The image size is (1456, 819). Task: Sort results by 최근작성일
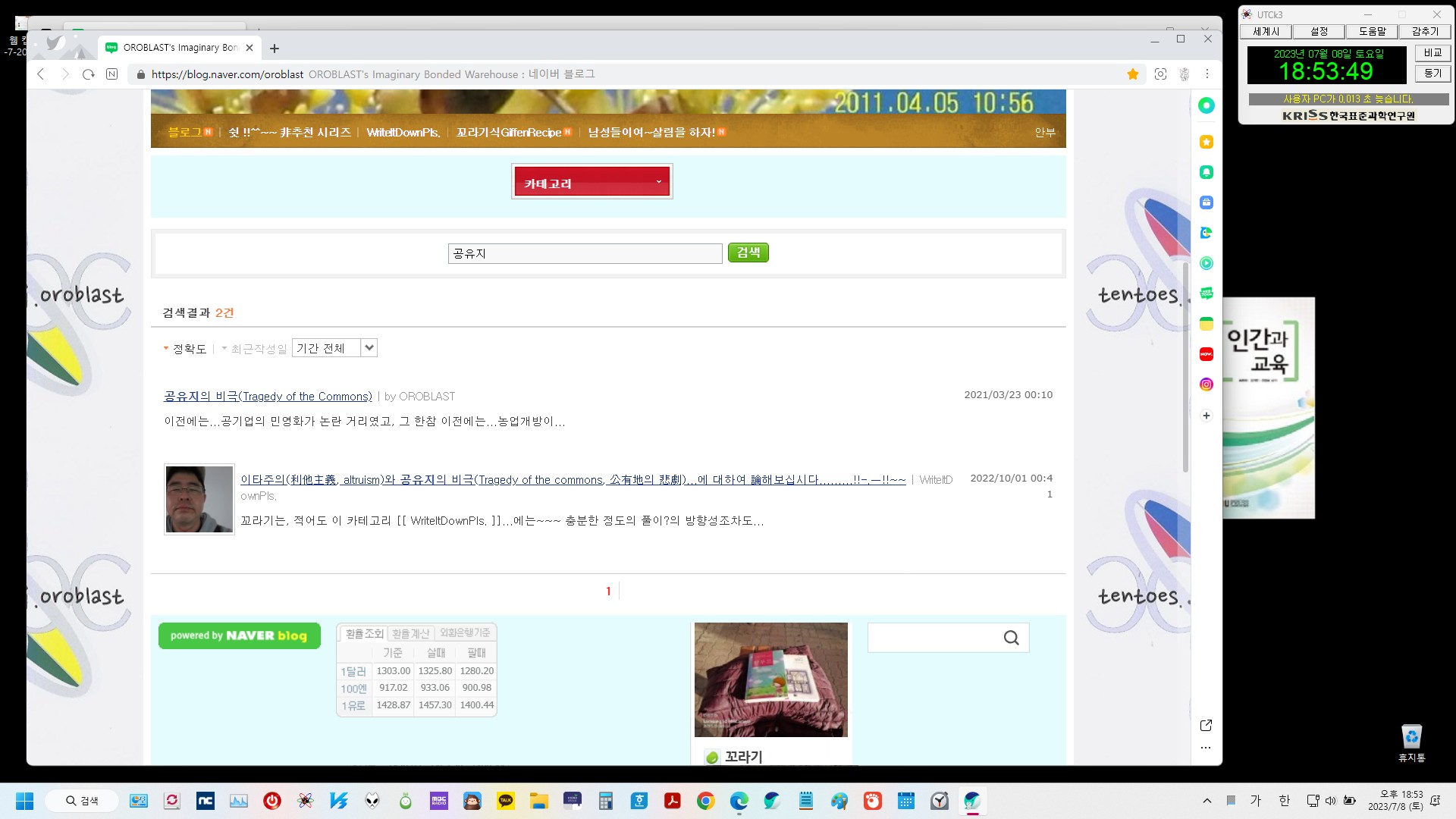coord(259,349)
